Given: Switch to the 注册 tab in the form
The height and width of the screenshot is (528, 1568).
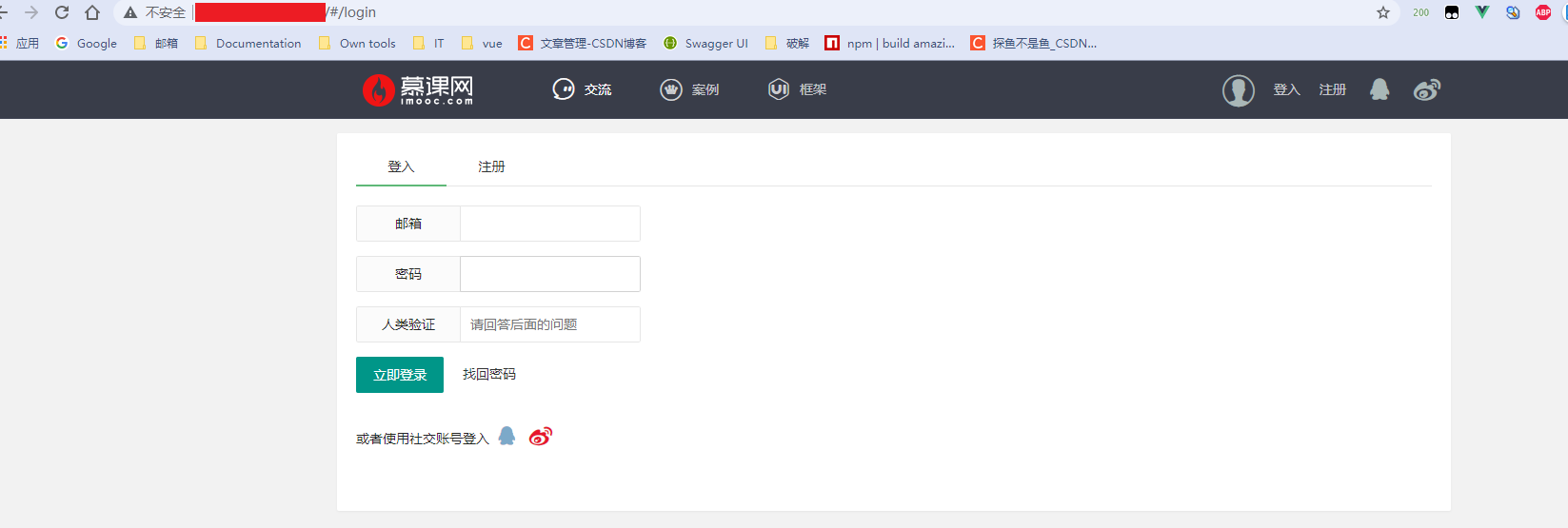Looking at the screenshot, I should point(491,166).
